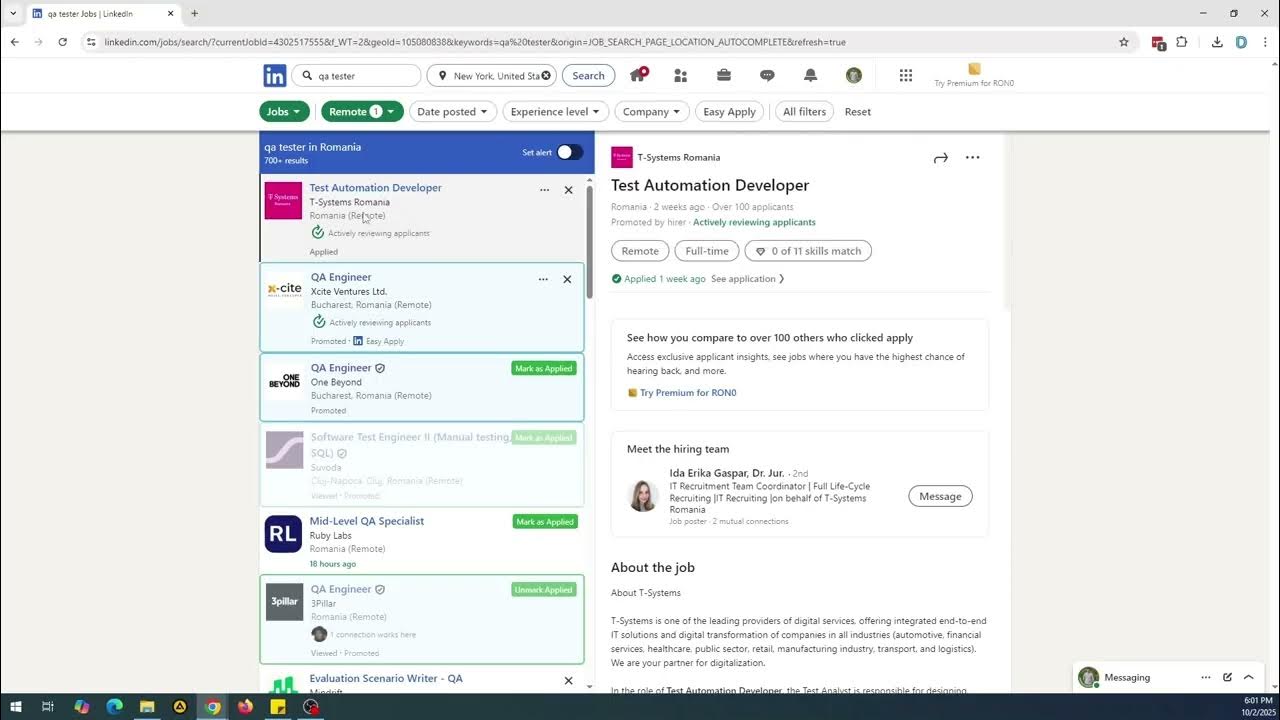Open the Messaging icon in the navbar

click(767, 75)
